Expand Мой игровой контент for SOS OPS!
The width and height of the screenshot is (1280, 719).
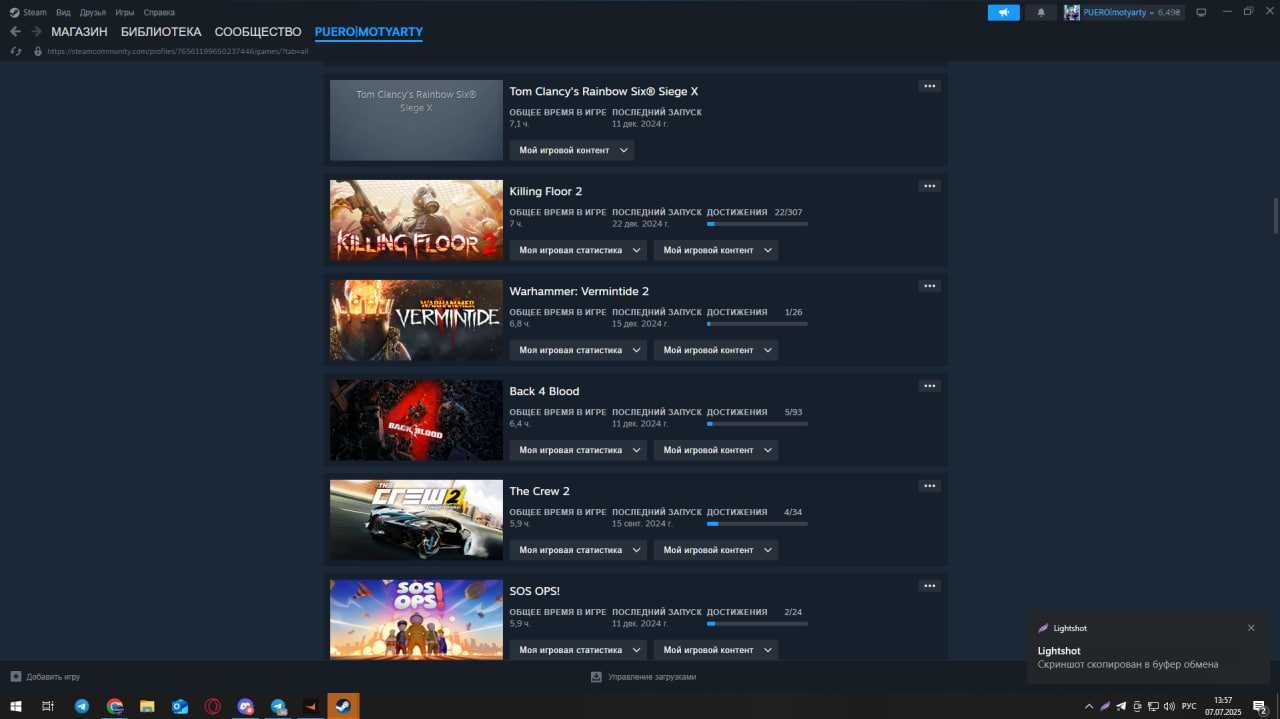point(716,650)
